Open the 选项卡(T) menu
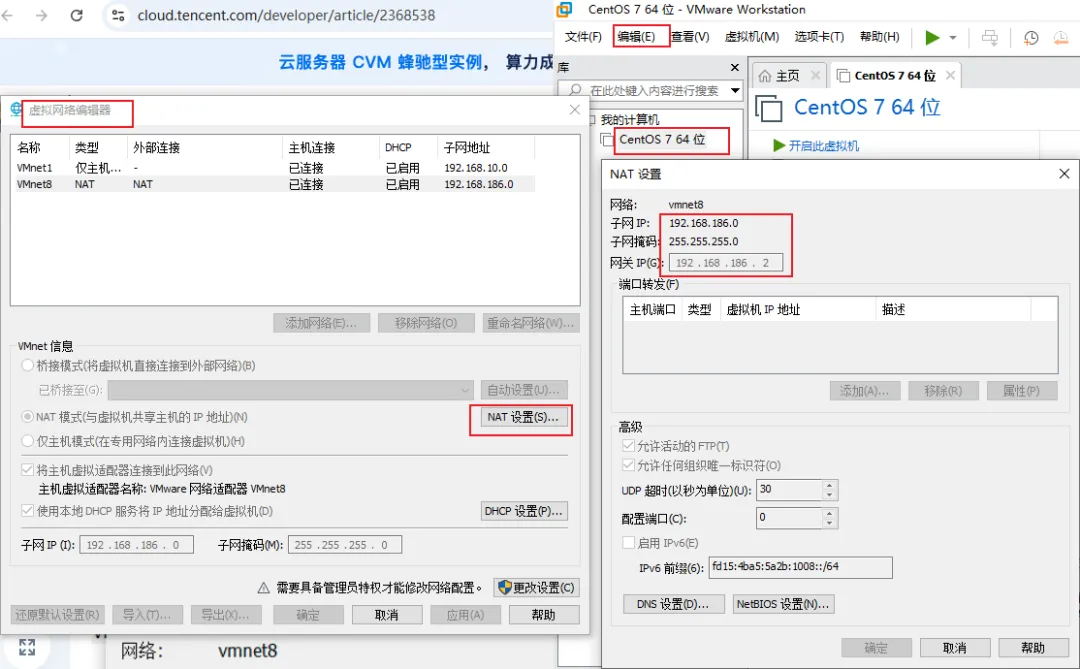 (x=819, y=37)
